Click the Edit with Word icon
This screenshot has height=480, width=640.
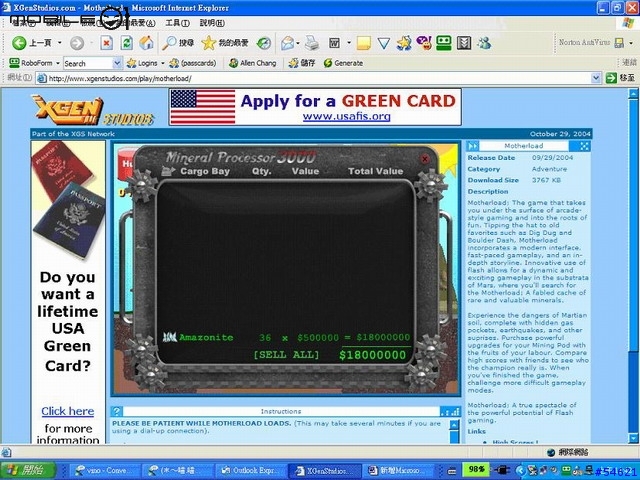tap(334, 43)
